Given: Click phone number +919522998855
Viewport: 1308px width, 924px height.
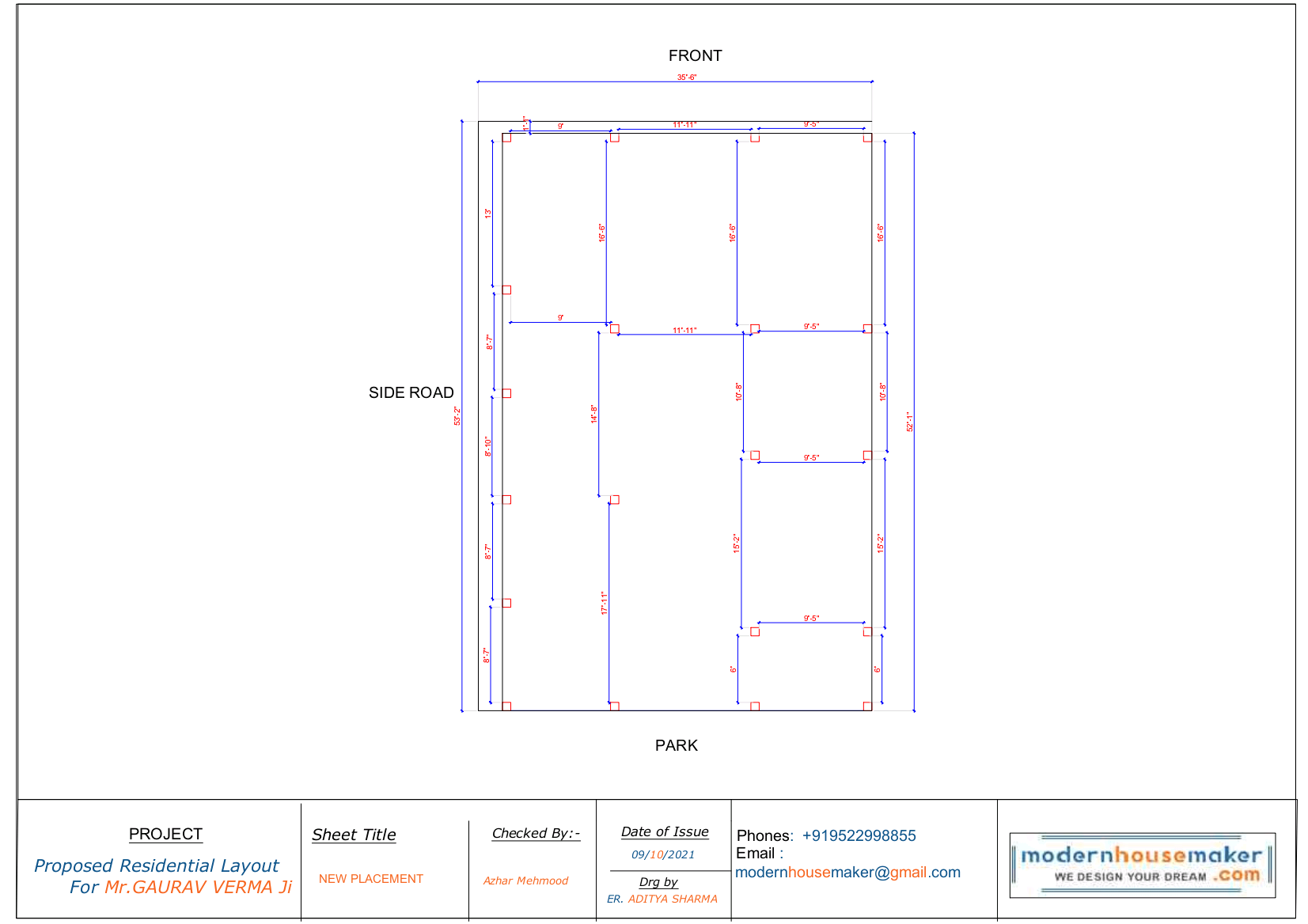Looking at the screenshot, I should click(859, 835).
